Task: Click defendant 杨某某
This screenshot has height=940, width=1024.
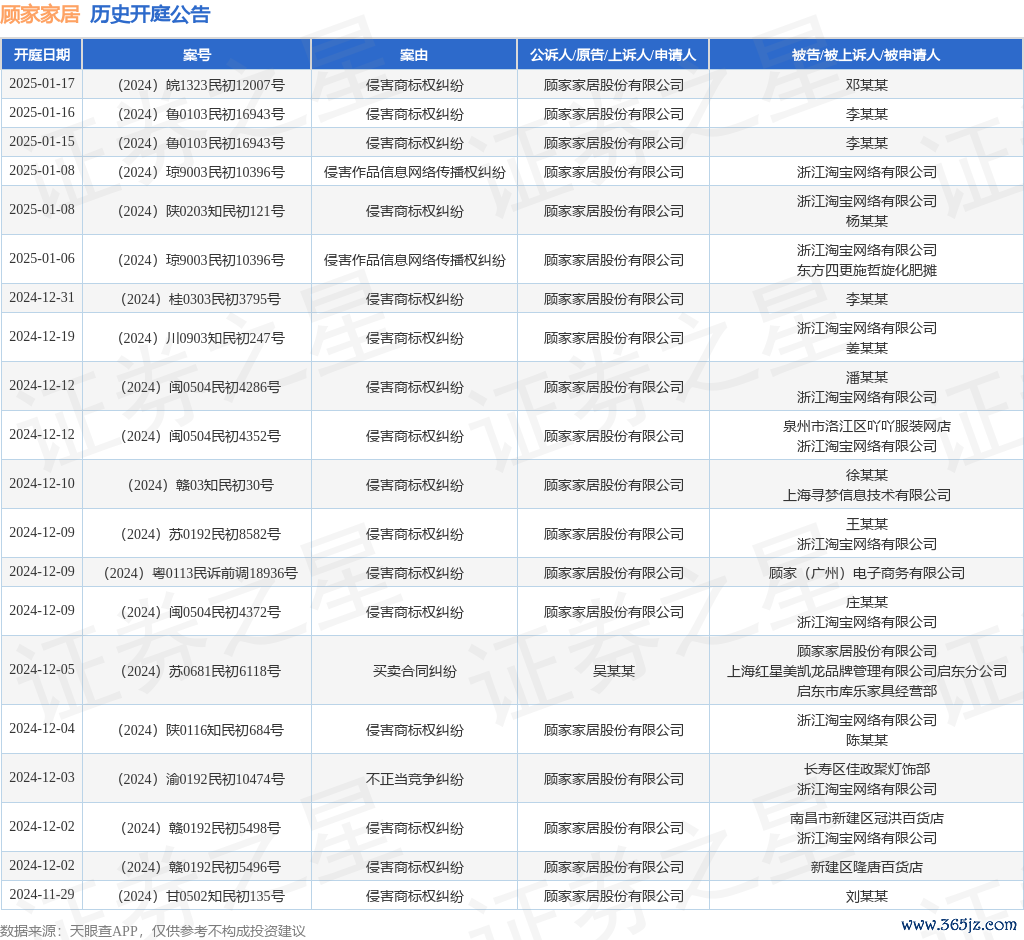Action: point(867,221)
